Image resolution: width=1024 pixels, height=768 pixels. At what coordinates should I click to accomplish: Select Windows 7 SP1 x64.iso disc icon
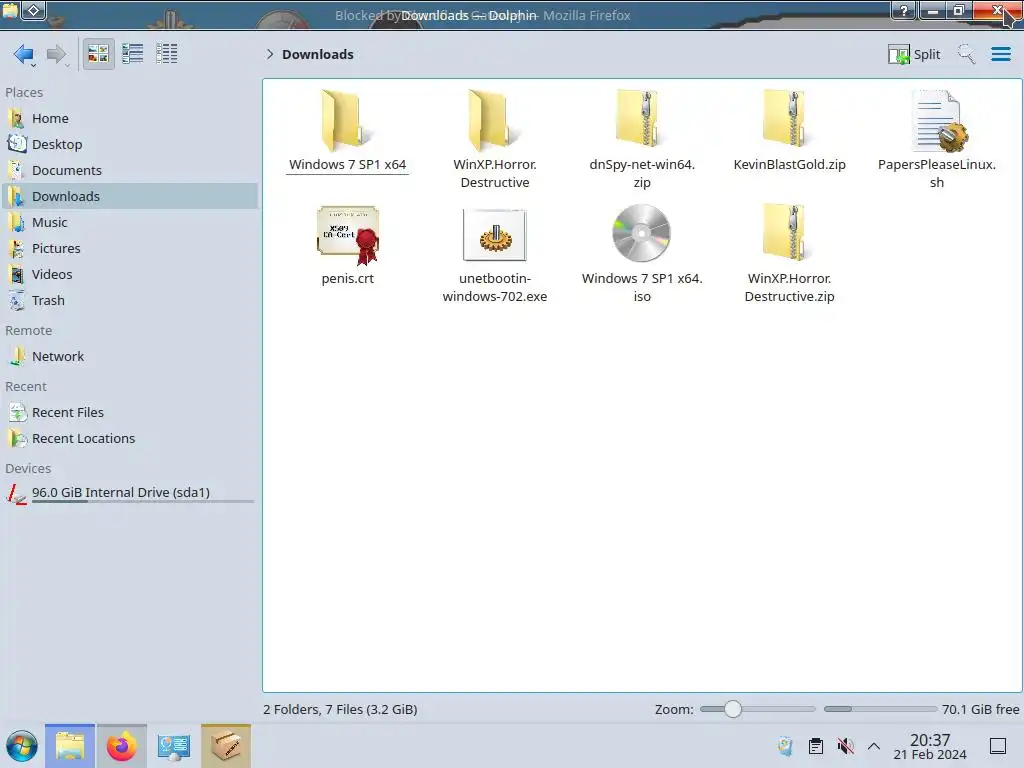tap(641, 233)
